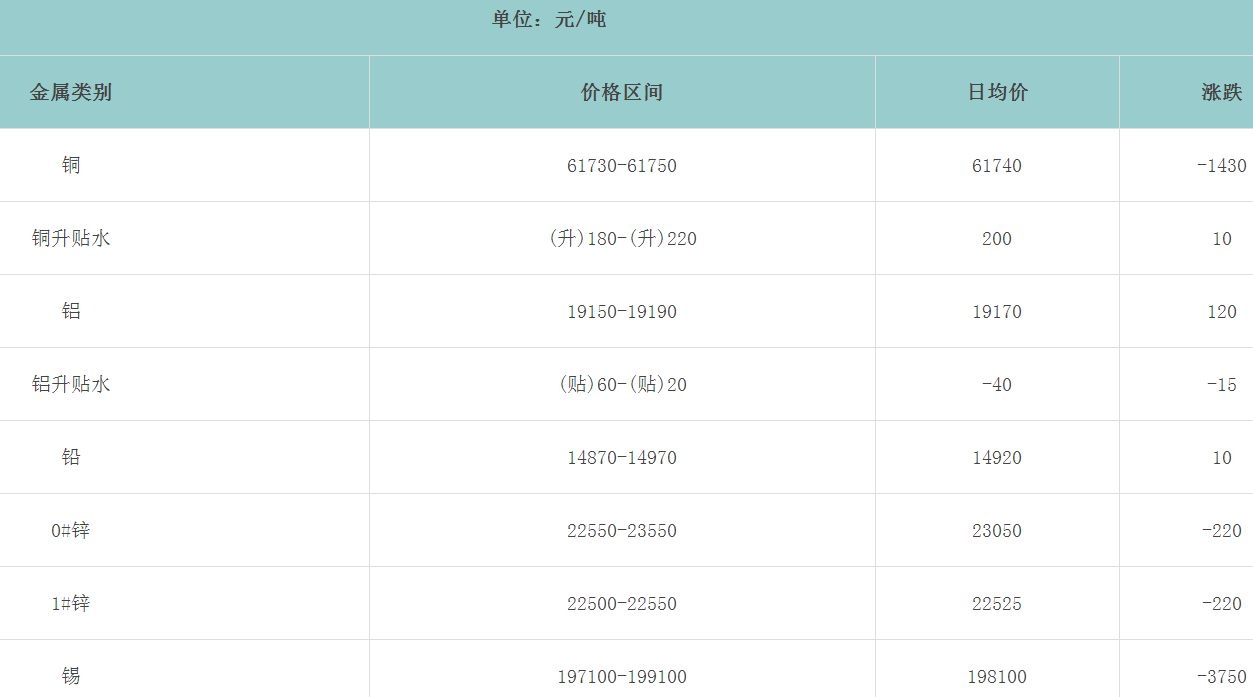1253x697 pixels.
Task: Click tin price range 197100-199100
Action: 621,677
